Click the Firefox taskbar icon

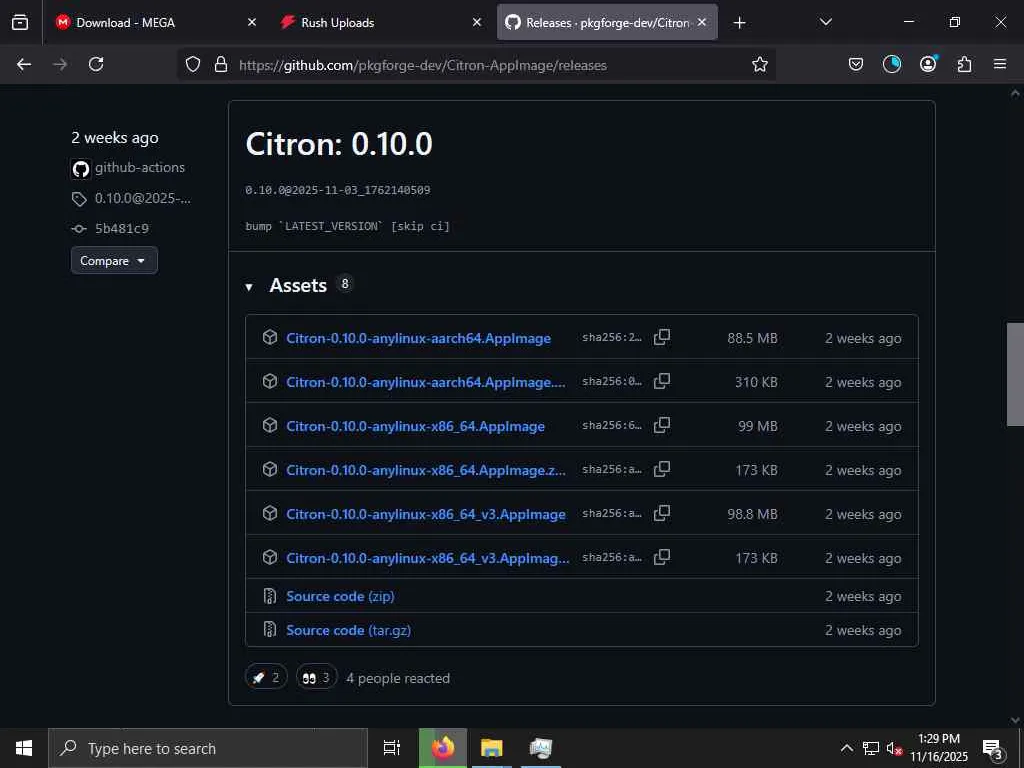tap(443, 748)
